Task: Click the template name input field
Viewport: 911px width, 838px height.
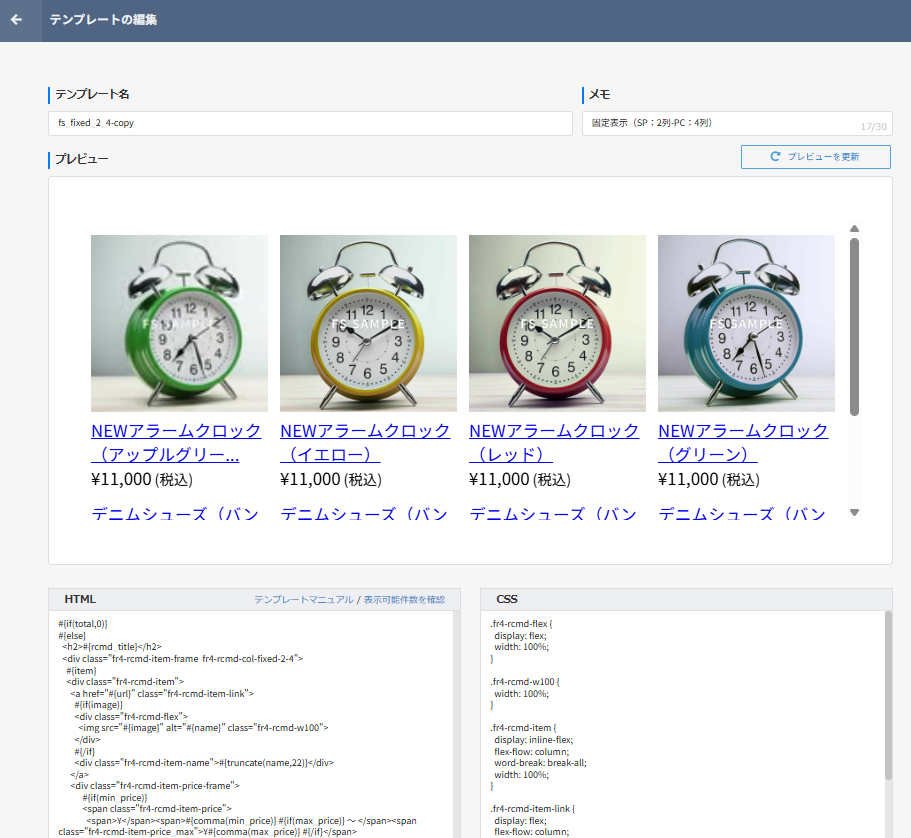Action: (x=310, y=123)
